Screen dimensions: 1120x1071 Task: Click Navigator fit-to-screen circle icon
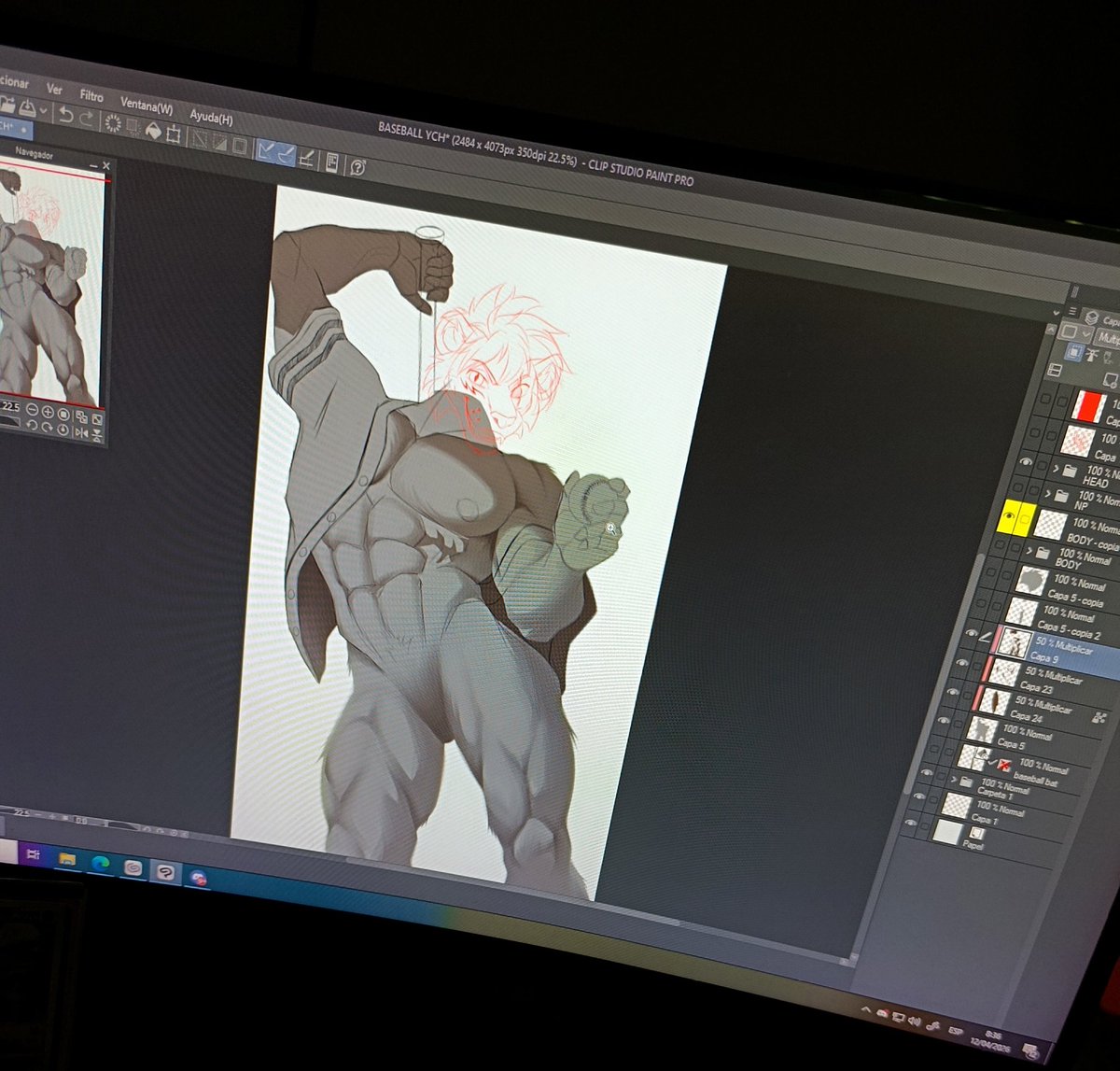[63, 414]
